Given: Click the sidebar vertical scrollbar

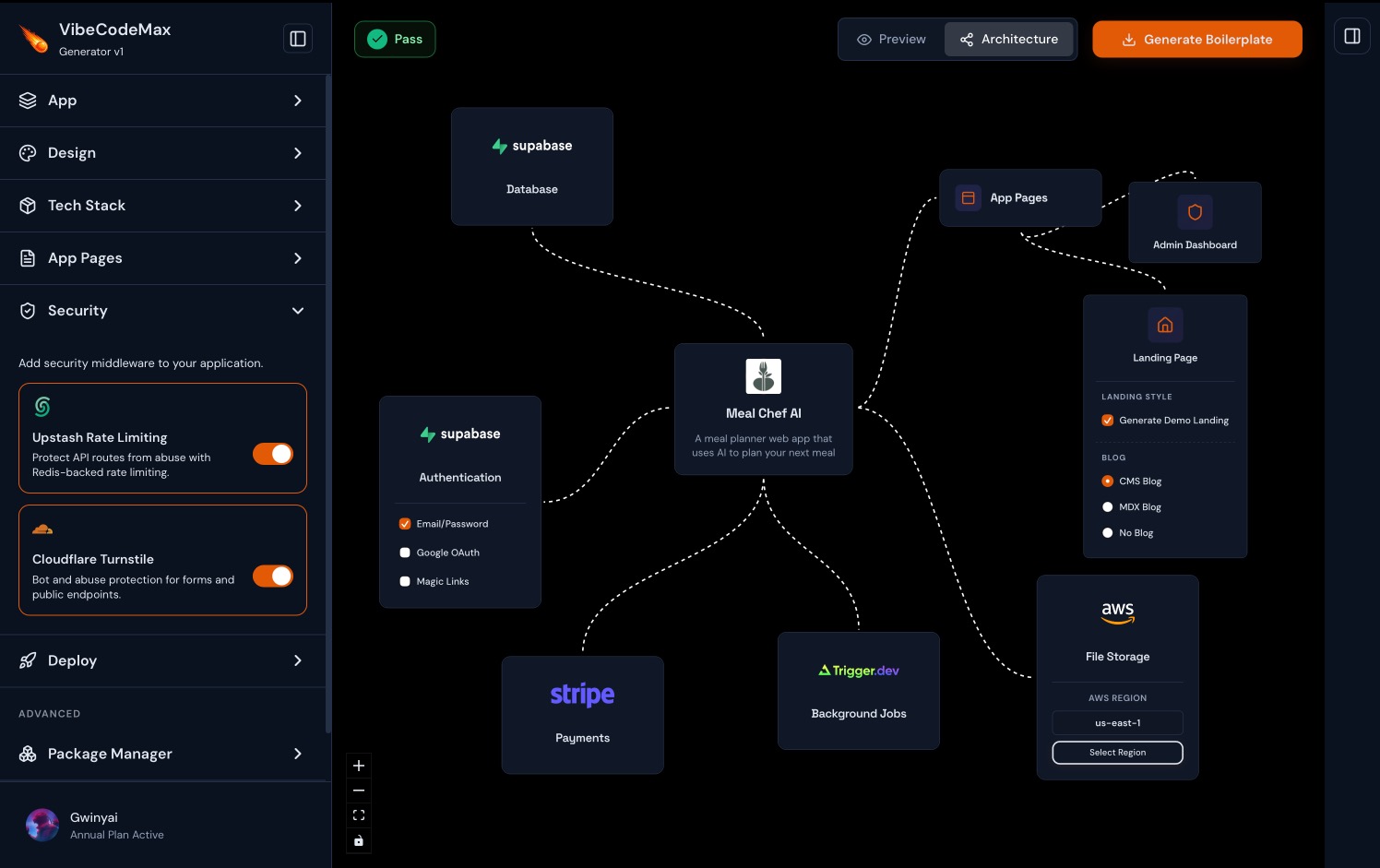Looking at the screenshot, I should (328, 403).
